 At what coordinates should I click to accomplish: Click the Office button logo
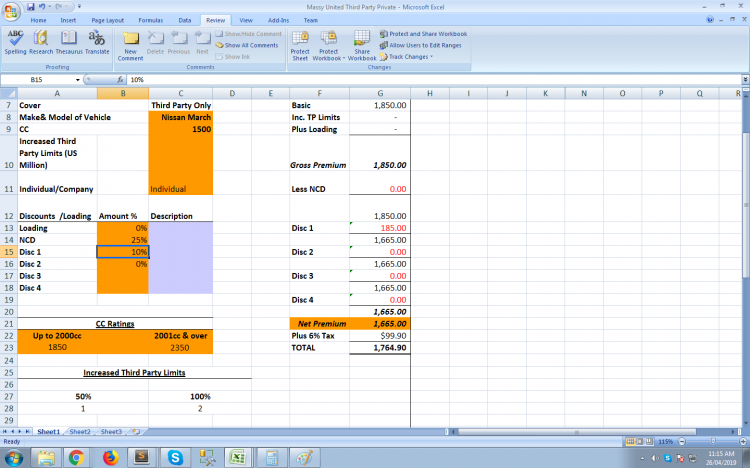coord(12,10)
